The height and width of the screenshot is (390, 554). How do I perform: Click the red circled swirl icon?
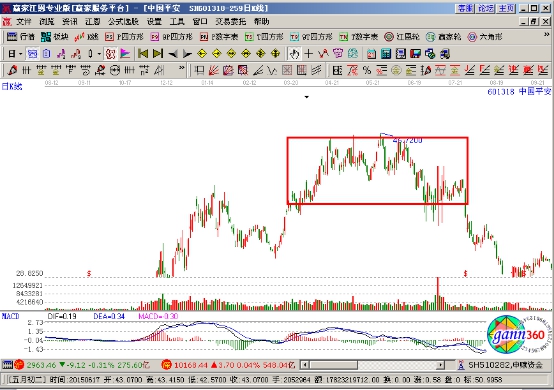click(111, 54)
